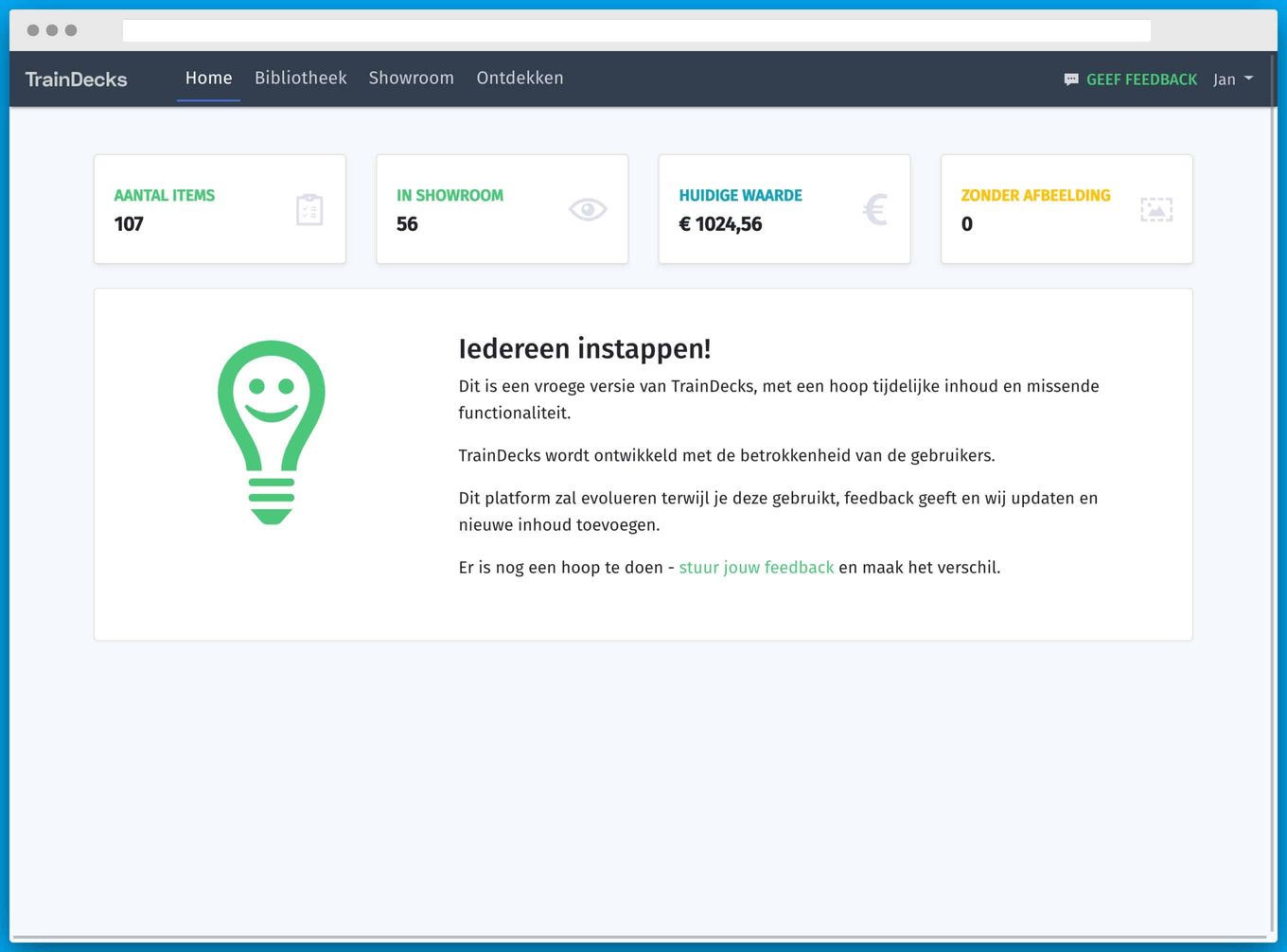
Task: Click the euro icon in Huidige Waarde card
Action: [x=874, y=209]
